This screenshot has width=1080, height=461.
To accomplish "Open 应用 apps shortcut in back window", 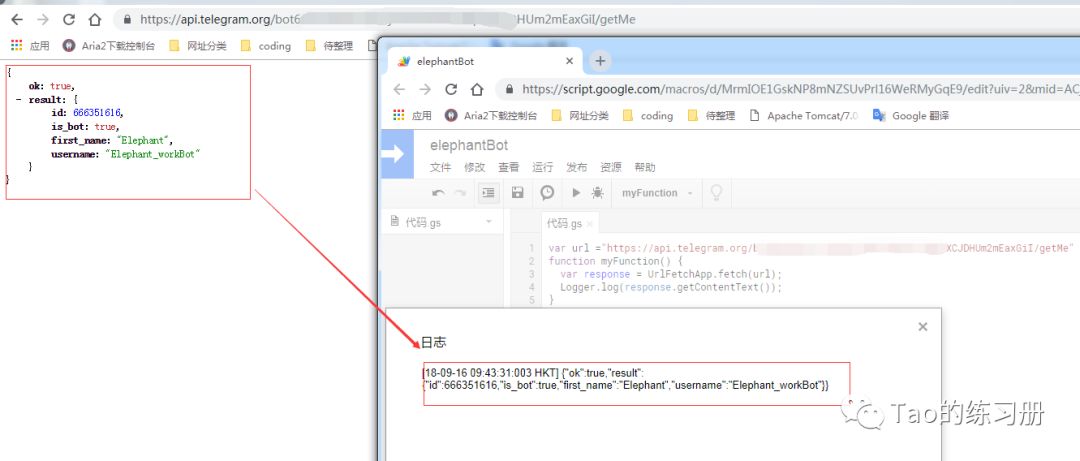I will tap(30, 45).
